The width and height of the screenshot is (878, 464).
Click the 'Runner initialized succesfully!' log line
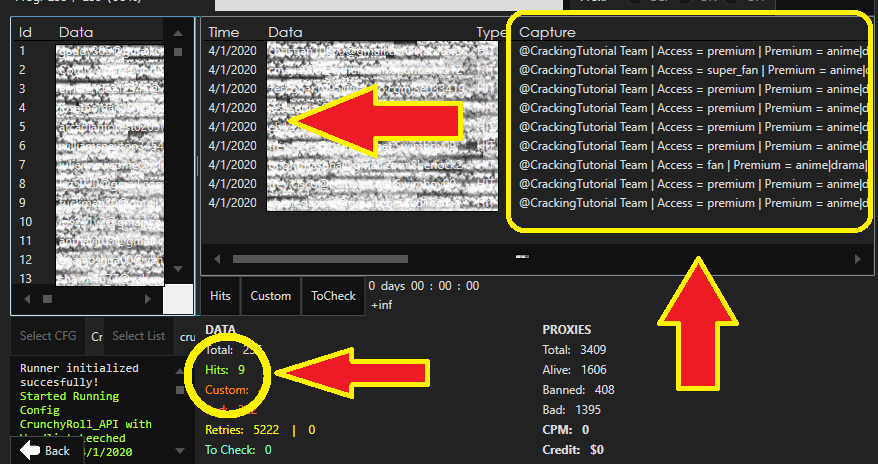pos(80,375)
